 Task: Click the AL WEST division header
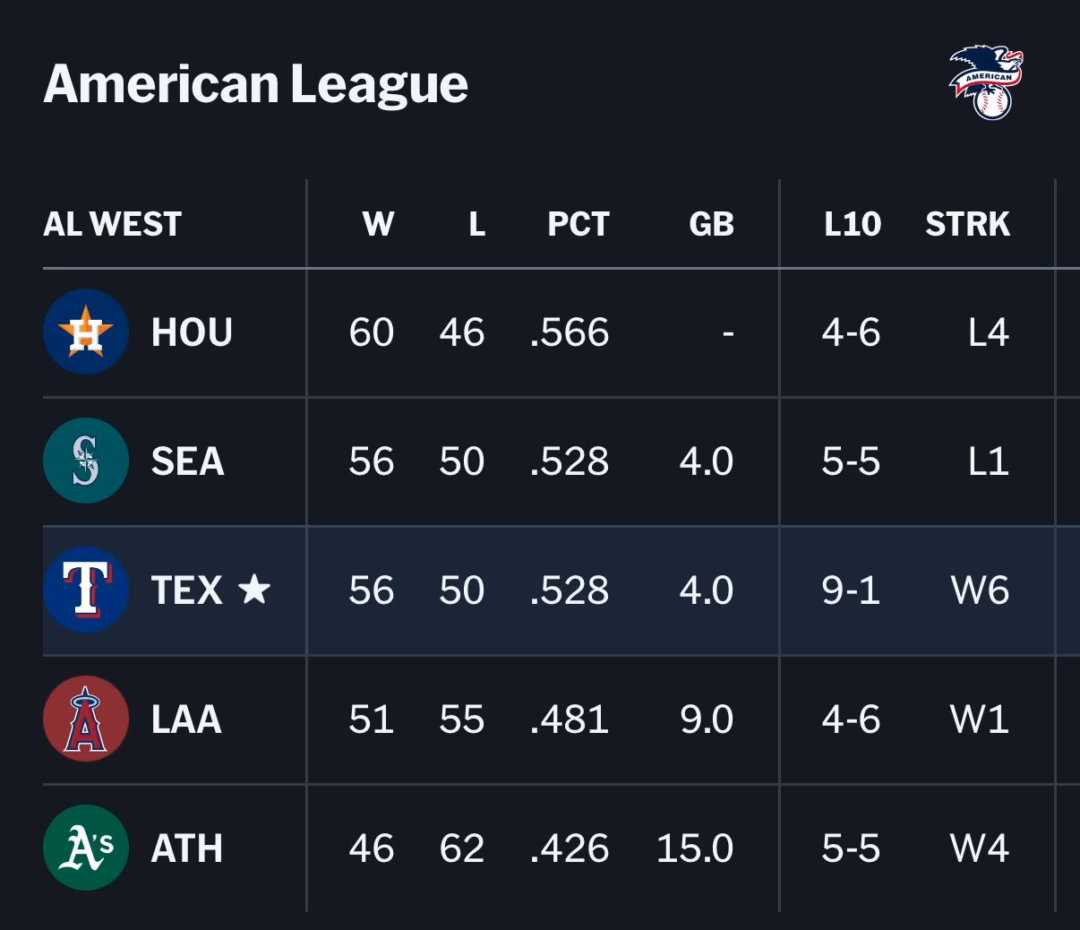(112, 224)
